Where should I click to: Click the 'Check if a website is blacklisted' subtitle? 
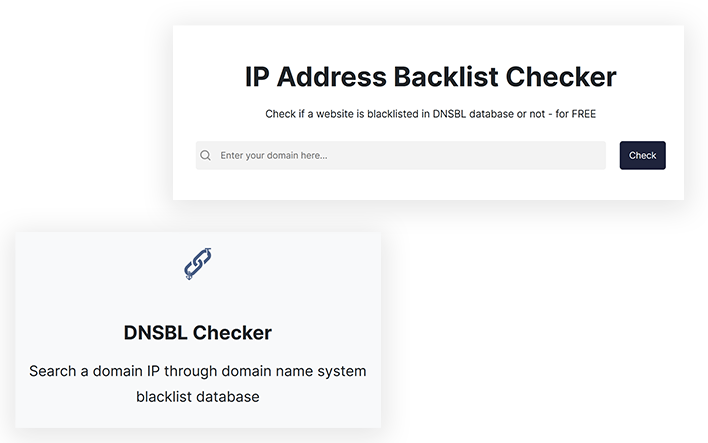point(430,114)
